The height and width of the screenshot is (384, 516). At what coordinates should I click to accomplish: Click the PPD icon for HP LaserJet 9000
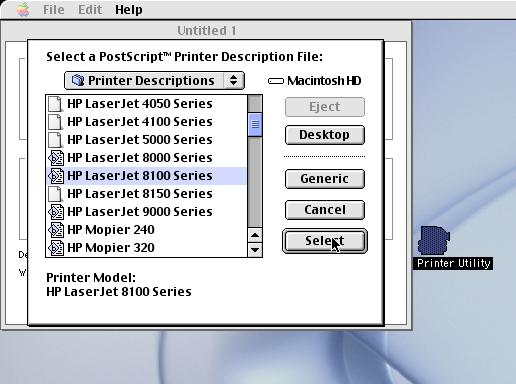[56, 212]
